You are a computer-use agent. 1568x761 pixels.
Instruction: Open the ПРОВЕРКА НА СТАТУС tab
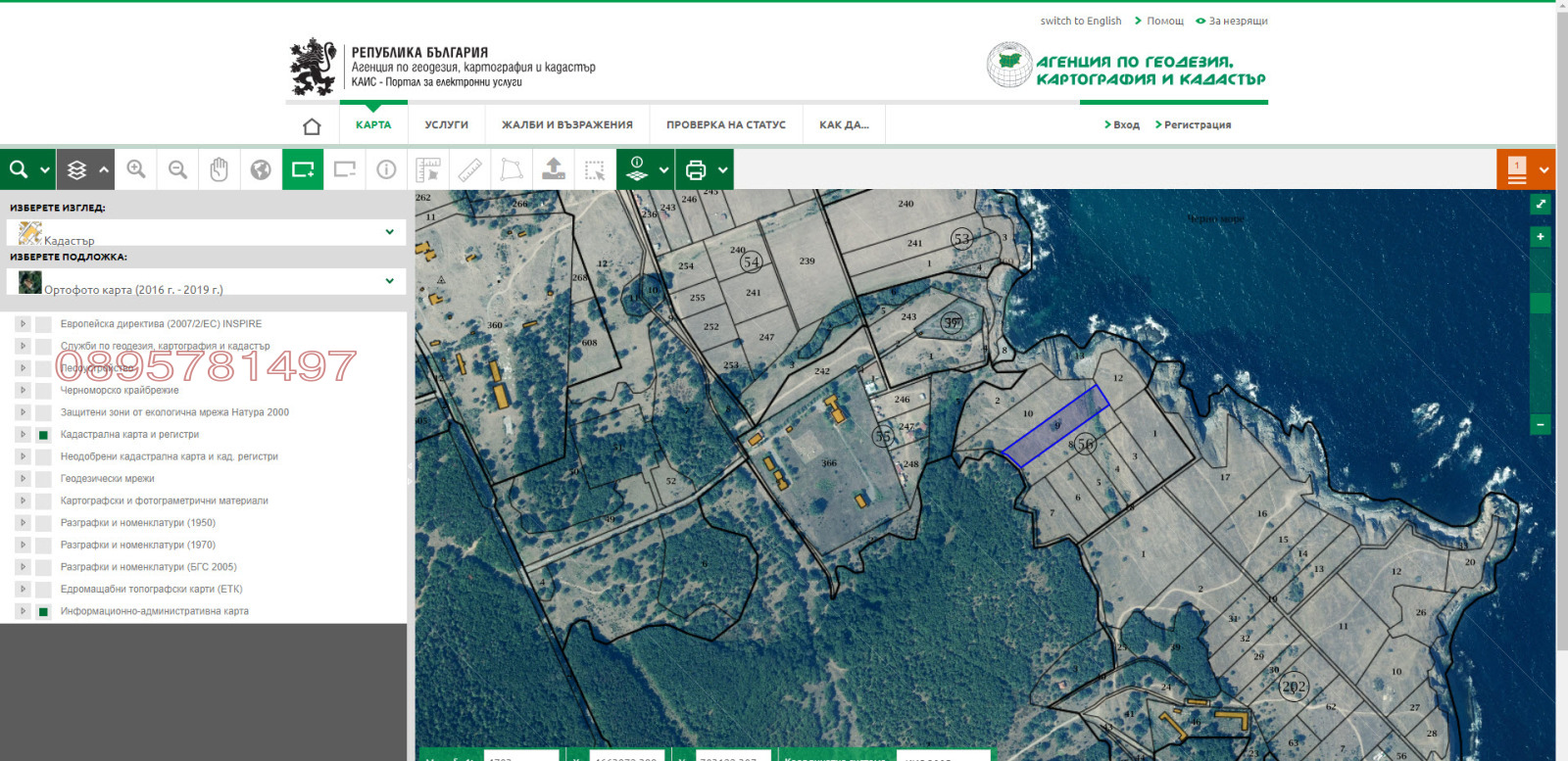click(725, 125)
